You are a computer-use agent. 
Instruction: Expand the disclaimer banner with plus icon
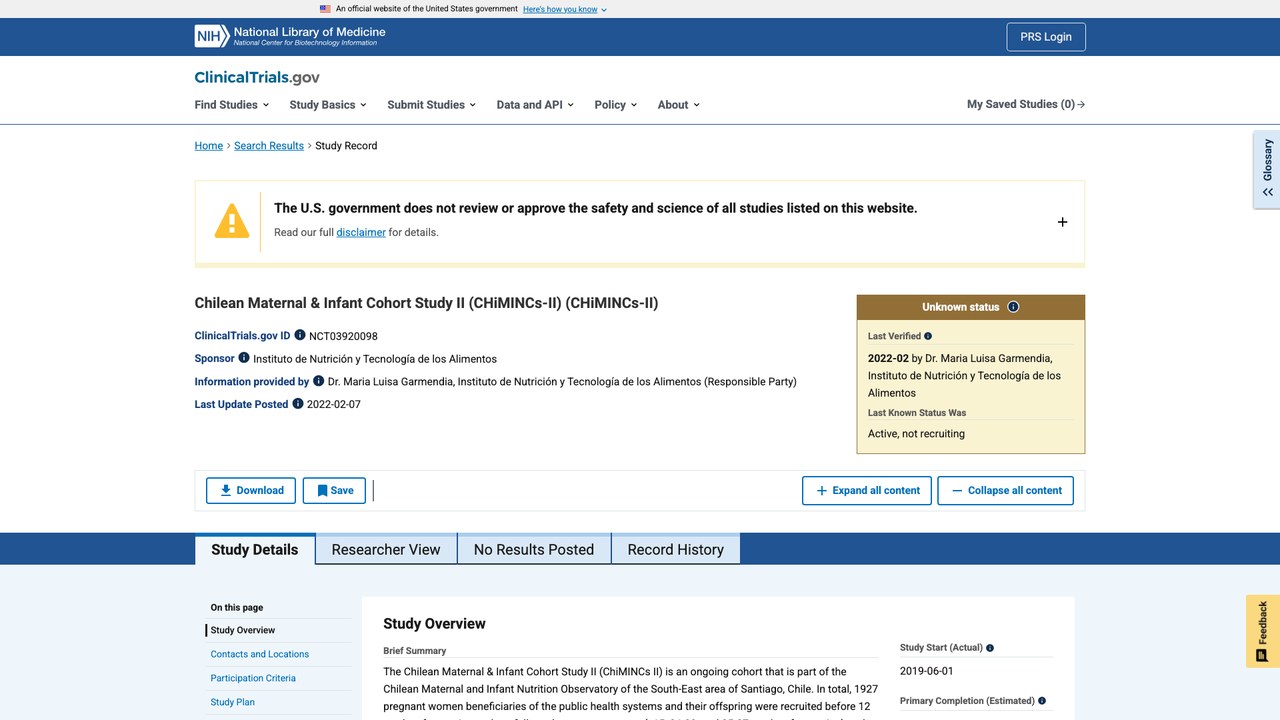[x=1062, y=222]
